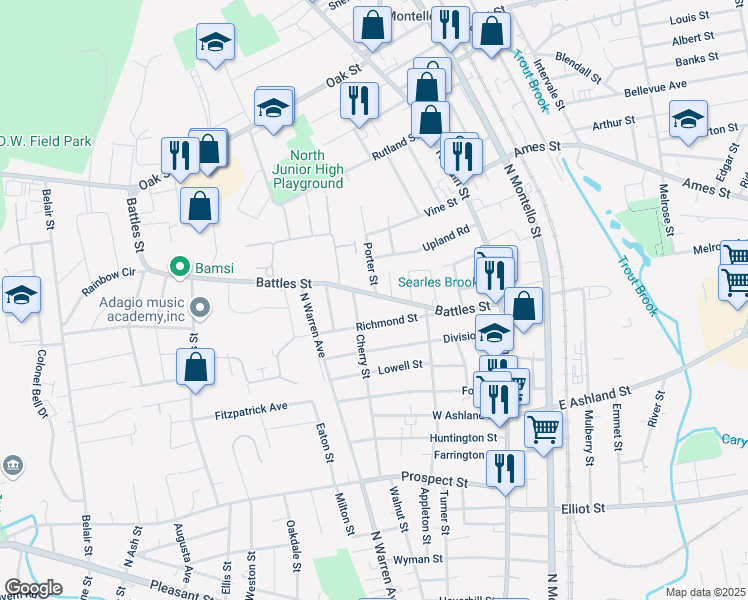The width and height of the screenshot is (748, 600).
Task: Click the museum icon at the left map edge
Action: coord(13,467)
